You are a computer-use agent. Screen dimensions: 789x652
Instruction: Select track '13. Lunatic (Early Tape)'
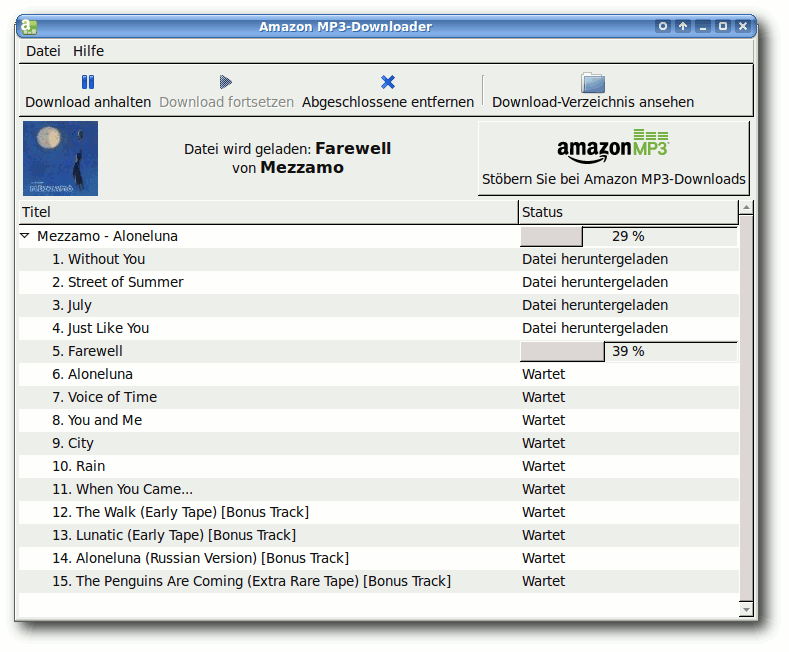coord(174,535)
